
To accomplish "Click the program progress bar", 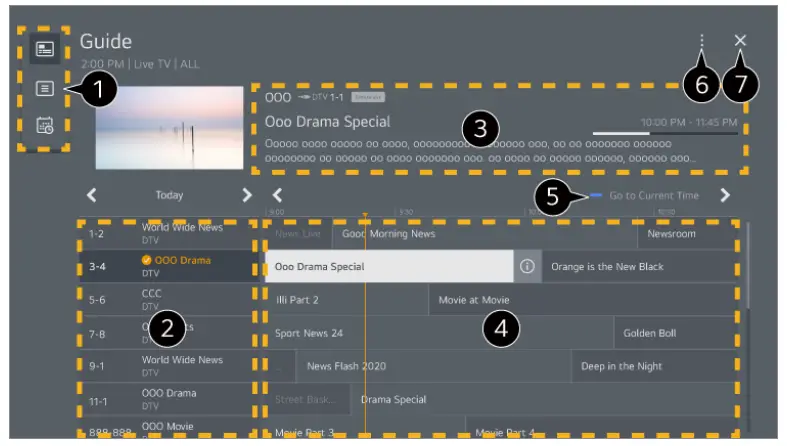I will pyautogui.click(x=665, y=133).
